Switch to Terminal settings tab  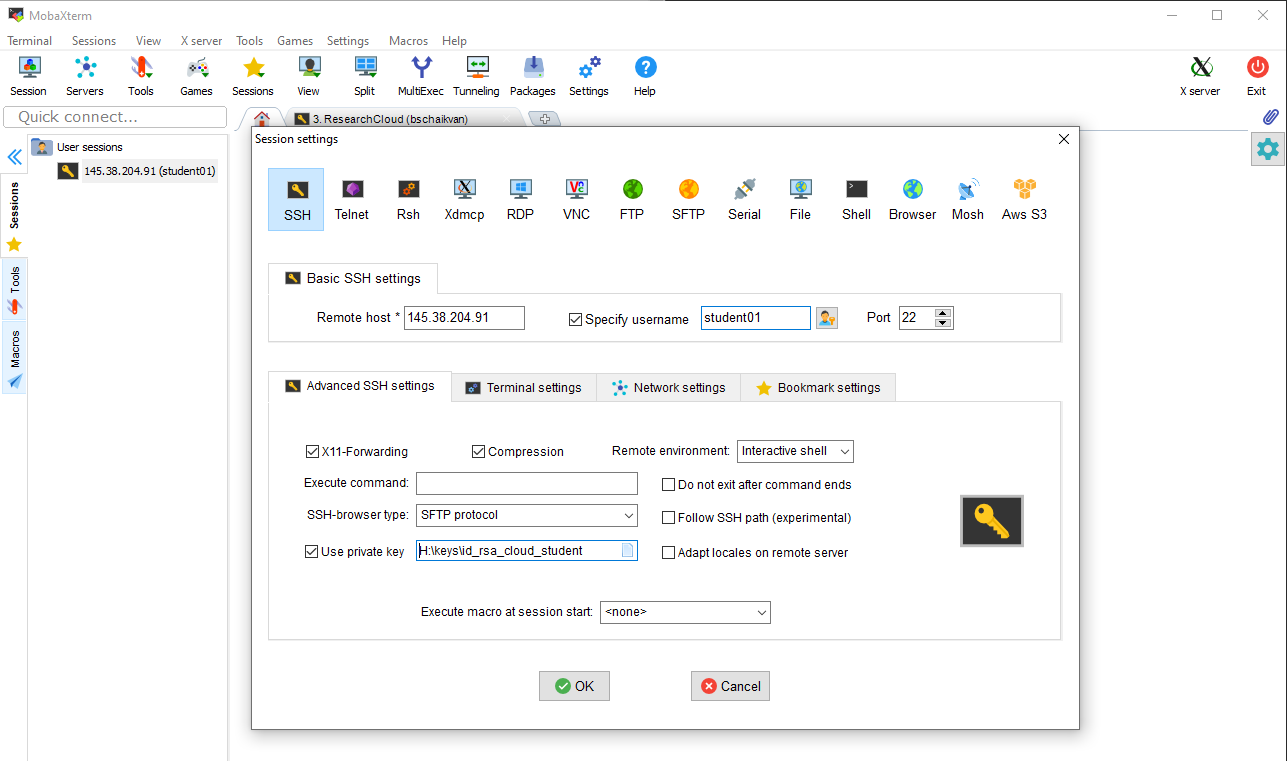tap(524, 388)
